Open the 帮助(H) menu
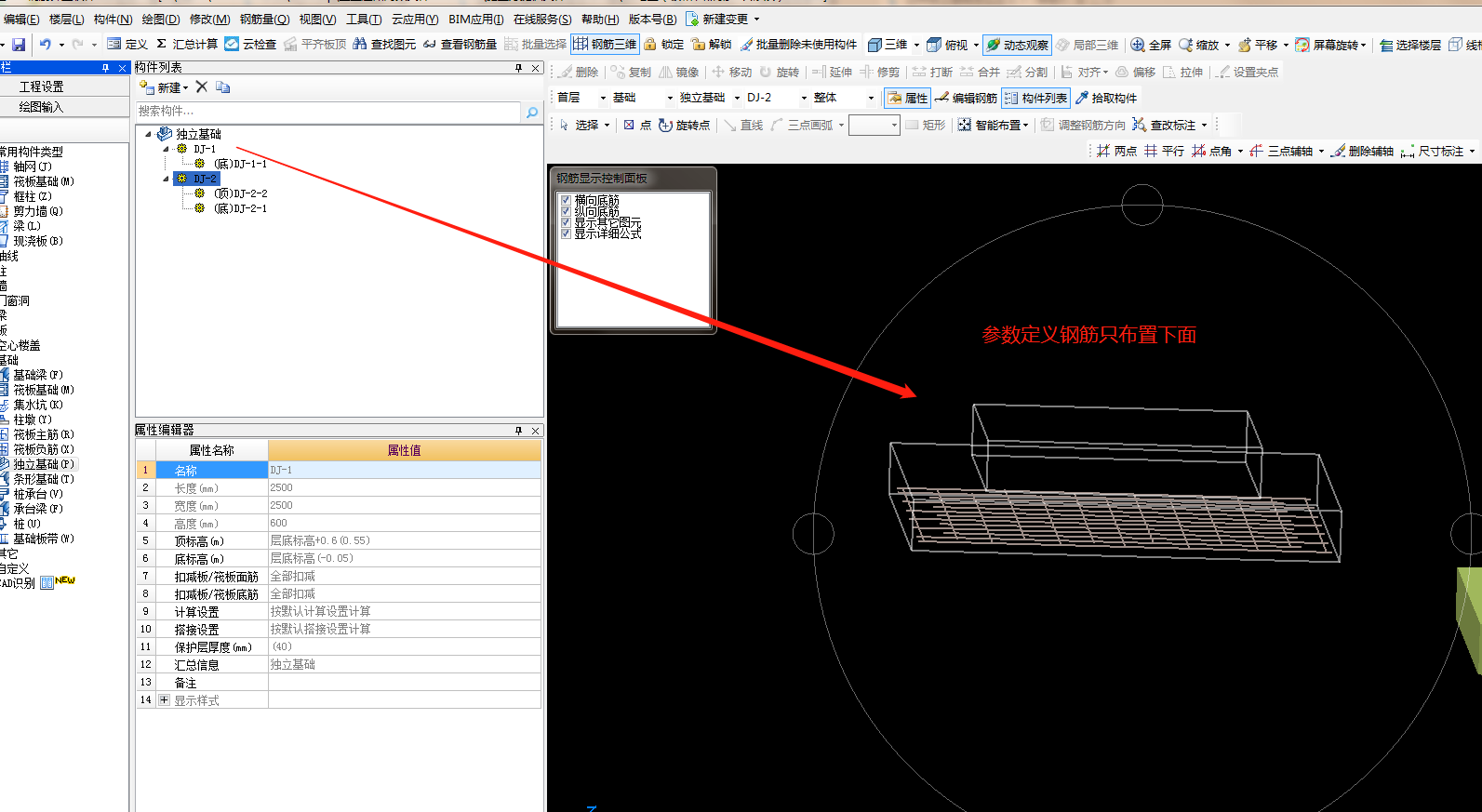Image resolution: width=1482 pixels, height=812 pixels. 599,19
